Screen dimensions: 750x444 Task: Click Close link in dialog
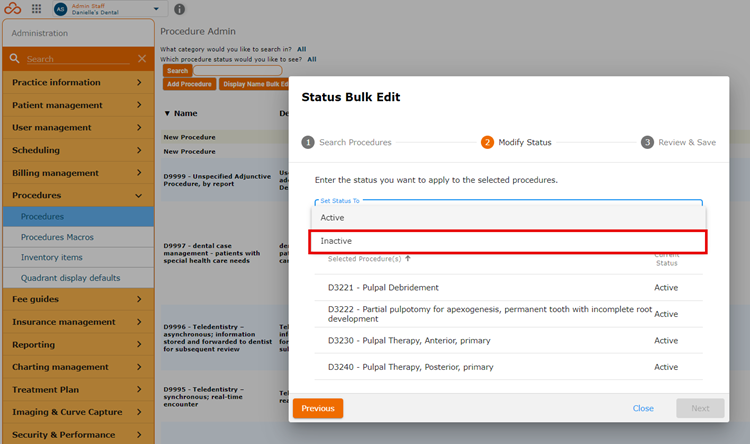pyautogui.click(x=643, y=409)
